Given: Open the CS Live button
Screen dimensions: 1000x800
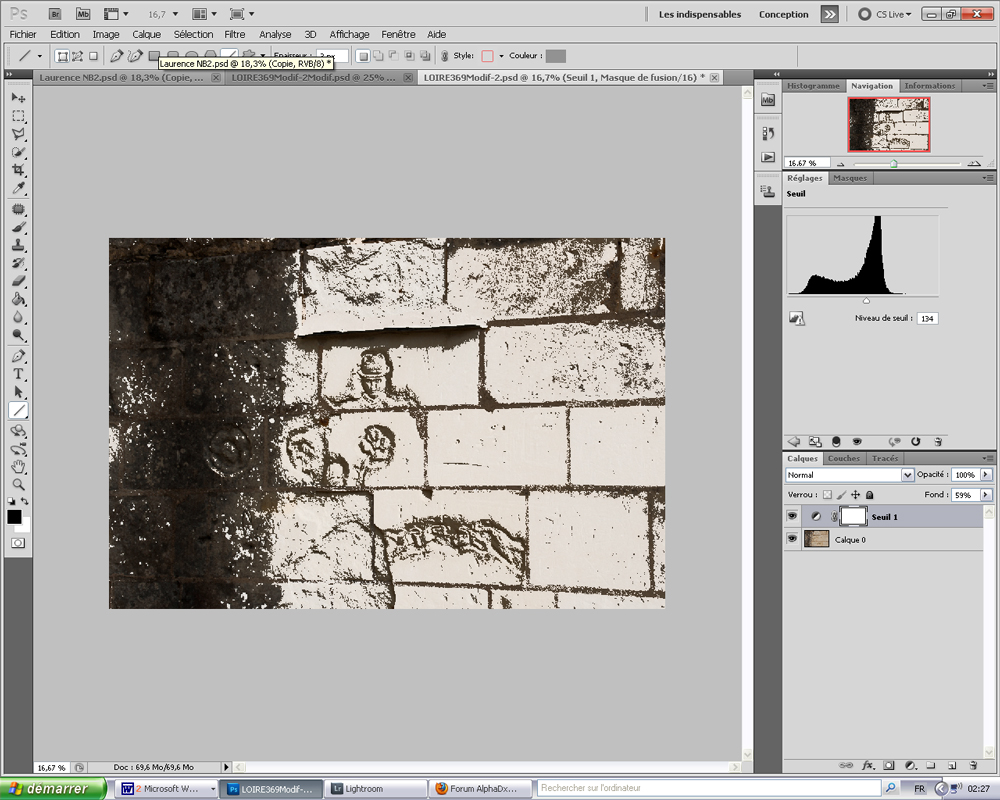Looking at the screenshot, I should [885, 14].
